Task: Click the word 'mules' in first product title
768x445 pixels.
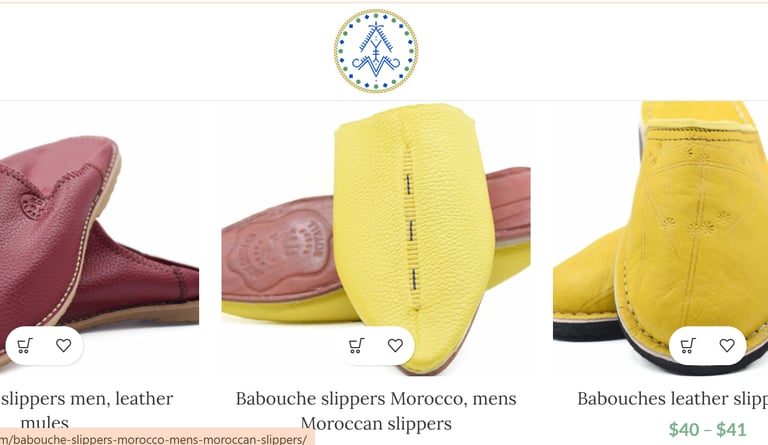Action: 45,423
